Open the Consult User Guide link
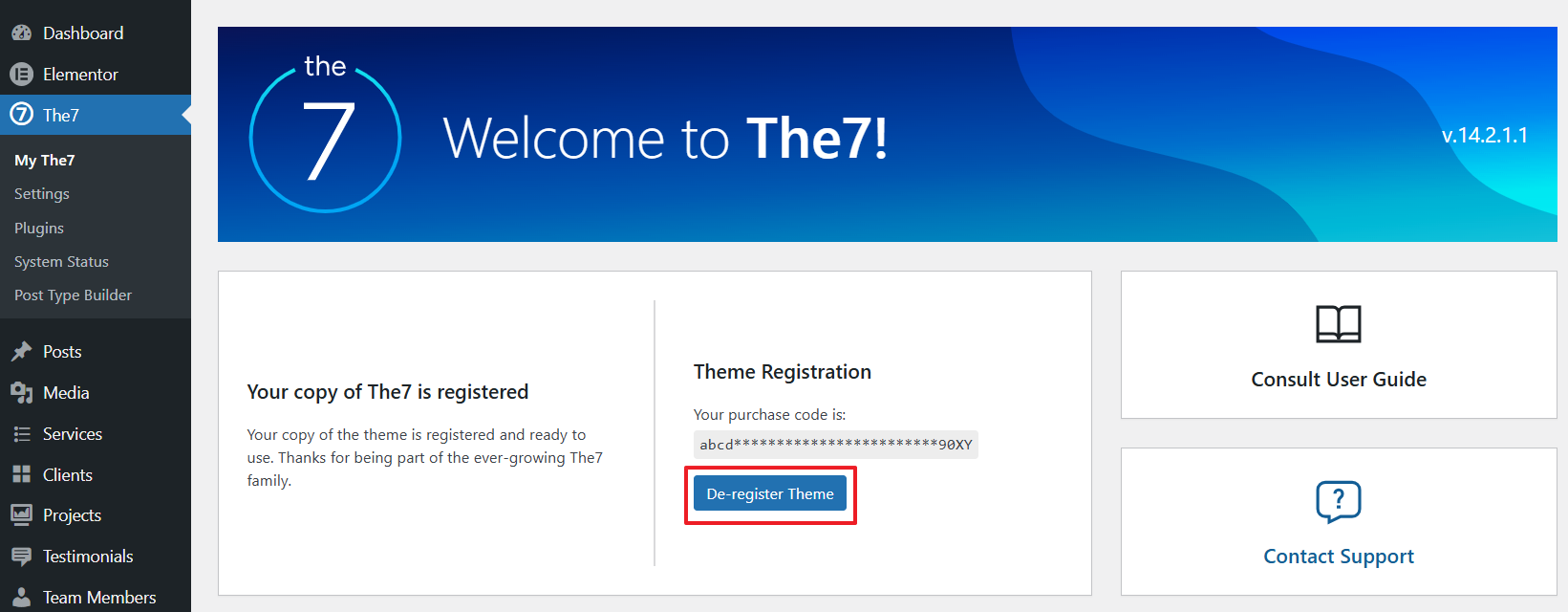Viewport: 1568px width, 612px height. (1338, 380)
